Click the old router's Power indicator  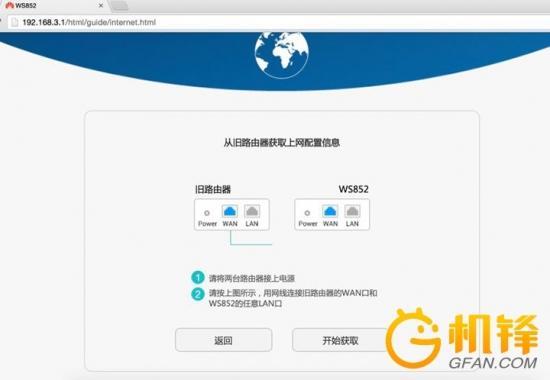pos(207,213)
